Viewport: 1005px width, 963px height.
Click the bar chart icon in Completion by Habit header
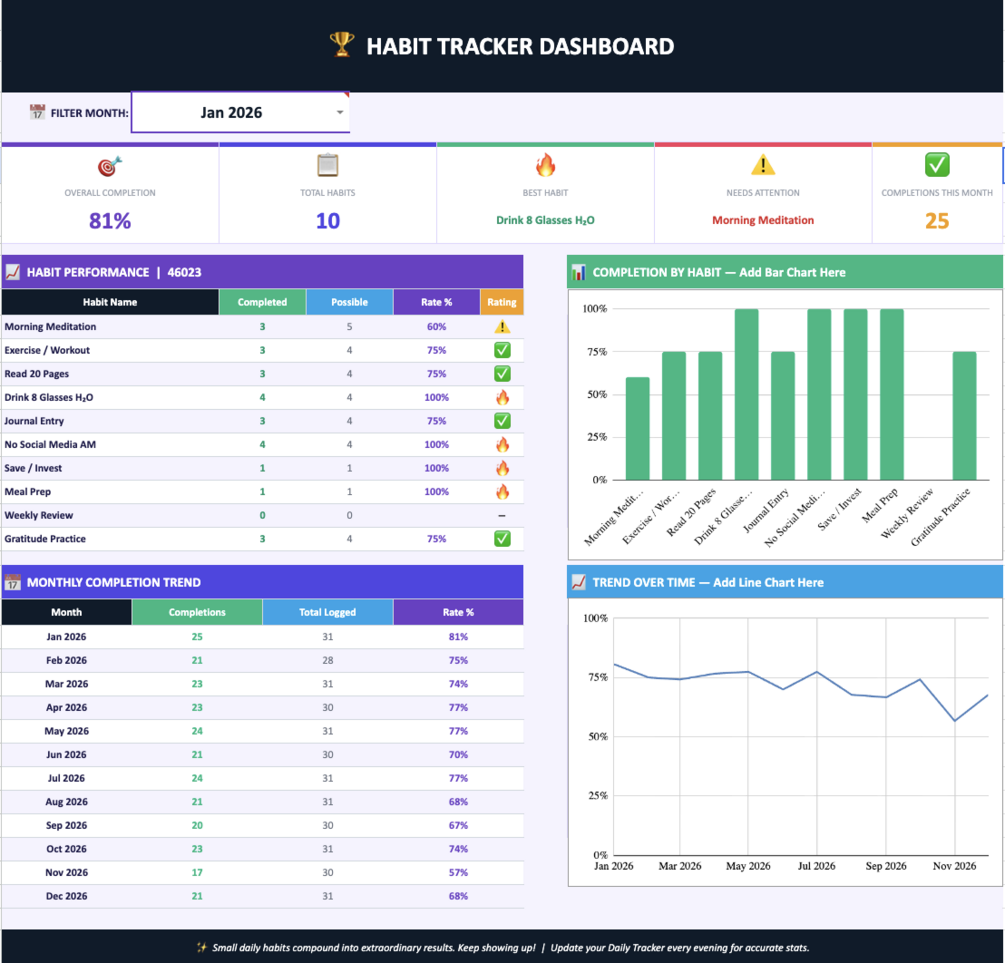pos(578,272)
